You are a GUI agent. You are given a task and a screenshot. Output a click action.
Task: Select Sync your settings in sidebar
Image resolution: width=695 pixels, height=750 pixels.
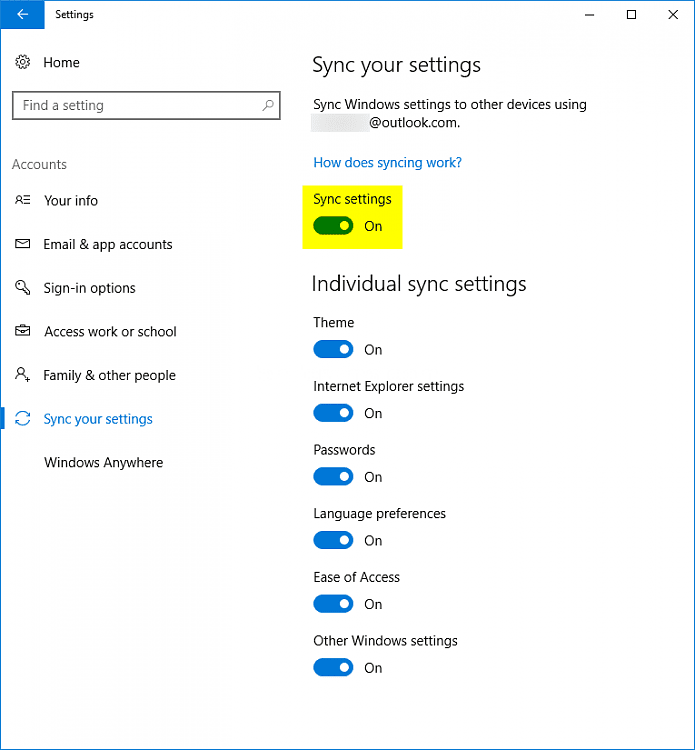pos(98,419)
